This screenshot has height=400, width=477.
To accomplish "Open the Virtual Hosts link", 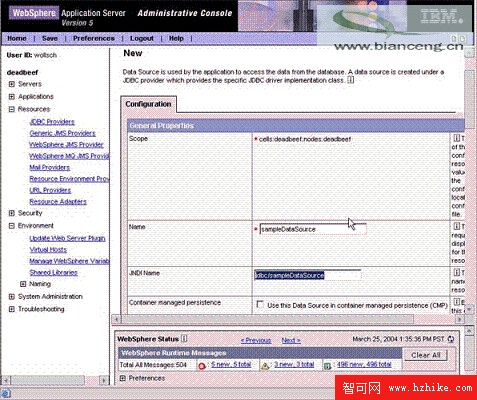I will coord(48,249).
